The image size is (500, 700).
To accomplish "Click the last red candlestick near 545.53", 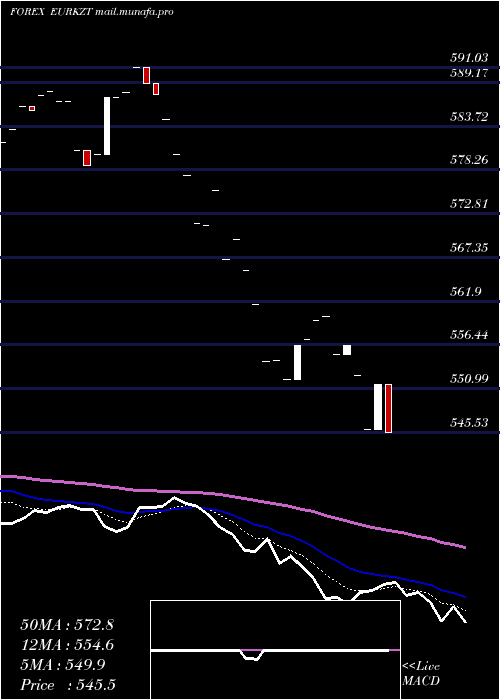I will [388, 408].
